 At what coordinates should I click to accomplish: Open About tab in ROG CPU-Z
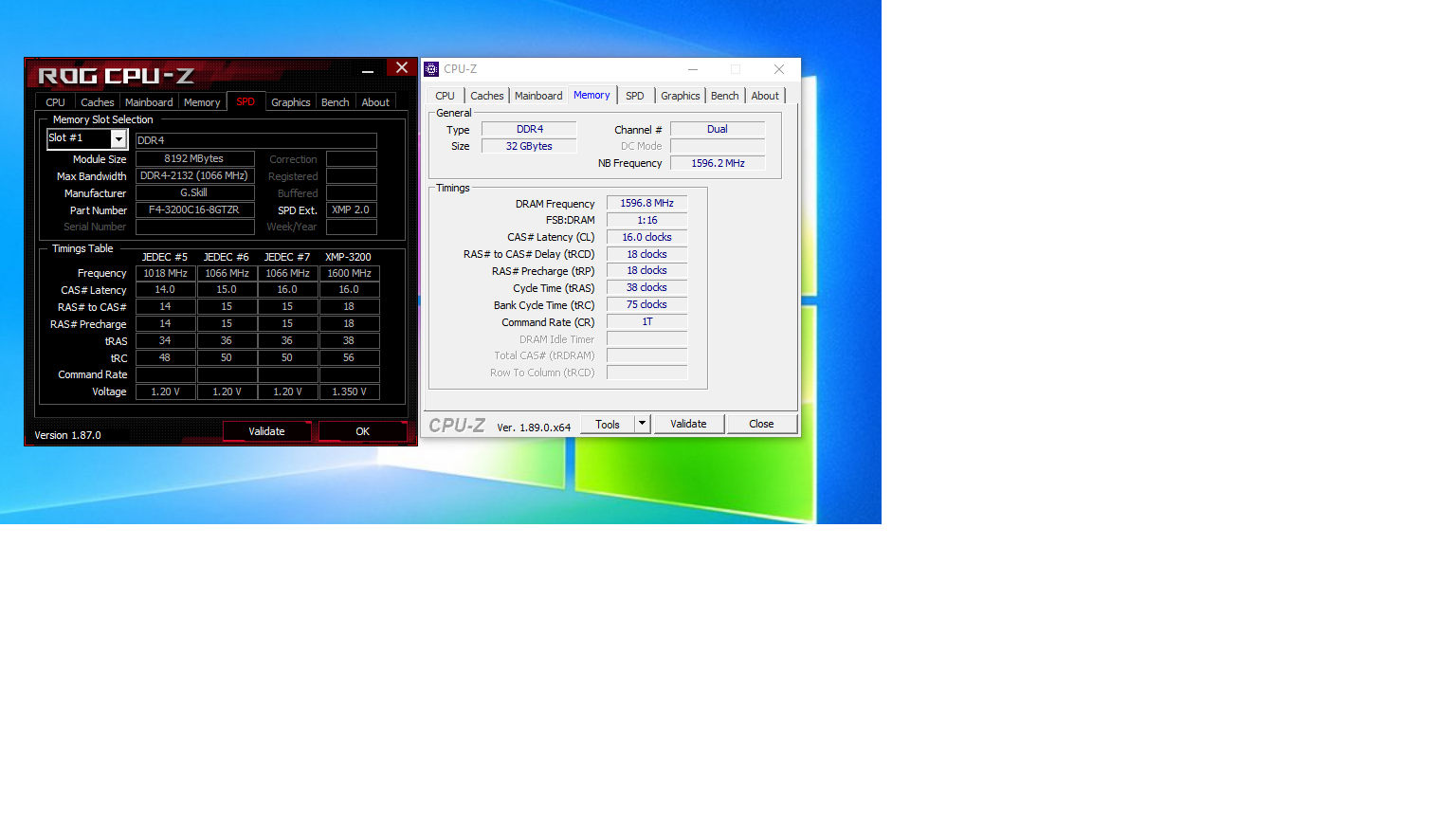(x=375, y=102)
